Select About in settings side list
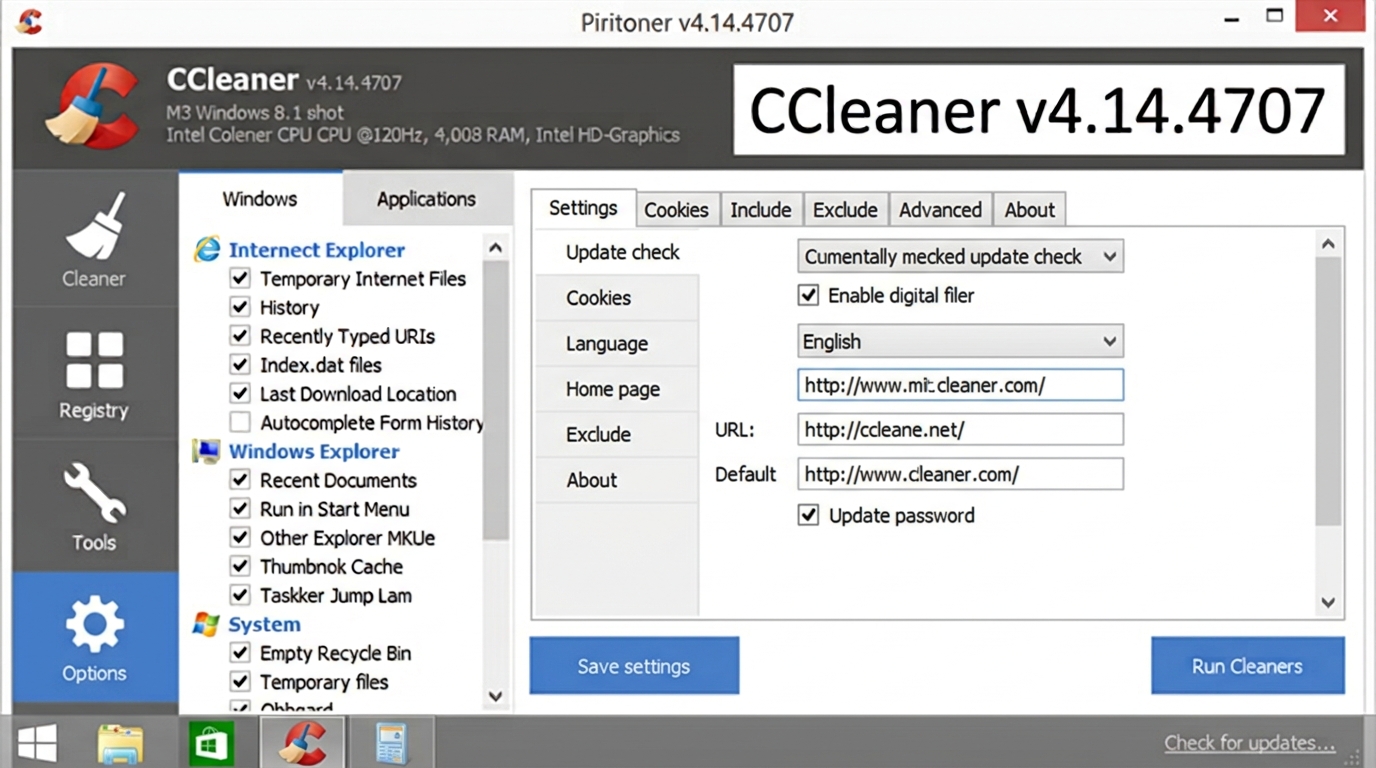Screen dimensions: 1376x768 [617, 480]
